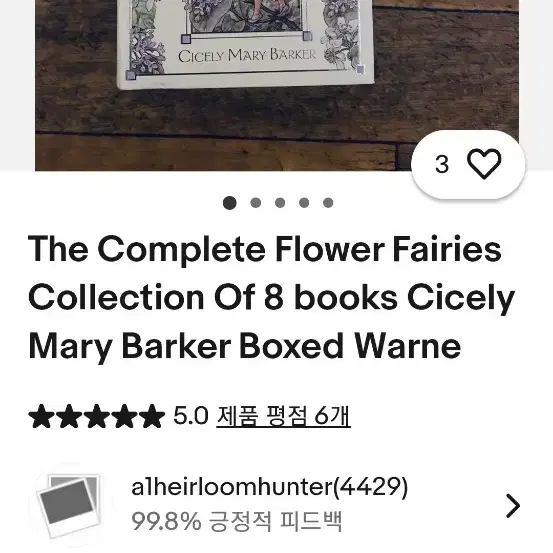553x553 pixels.
Task: Click the Cicely Mary Barker cover text
Action: pyautogui.click(x=247, y=55)
